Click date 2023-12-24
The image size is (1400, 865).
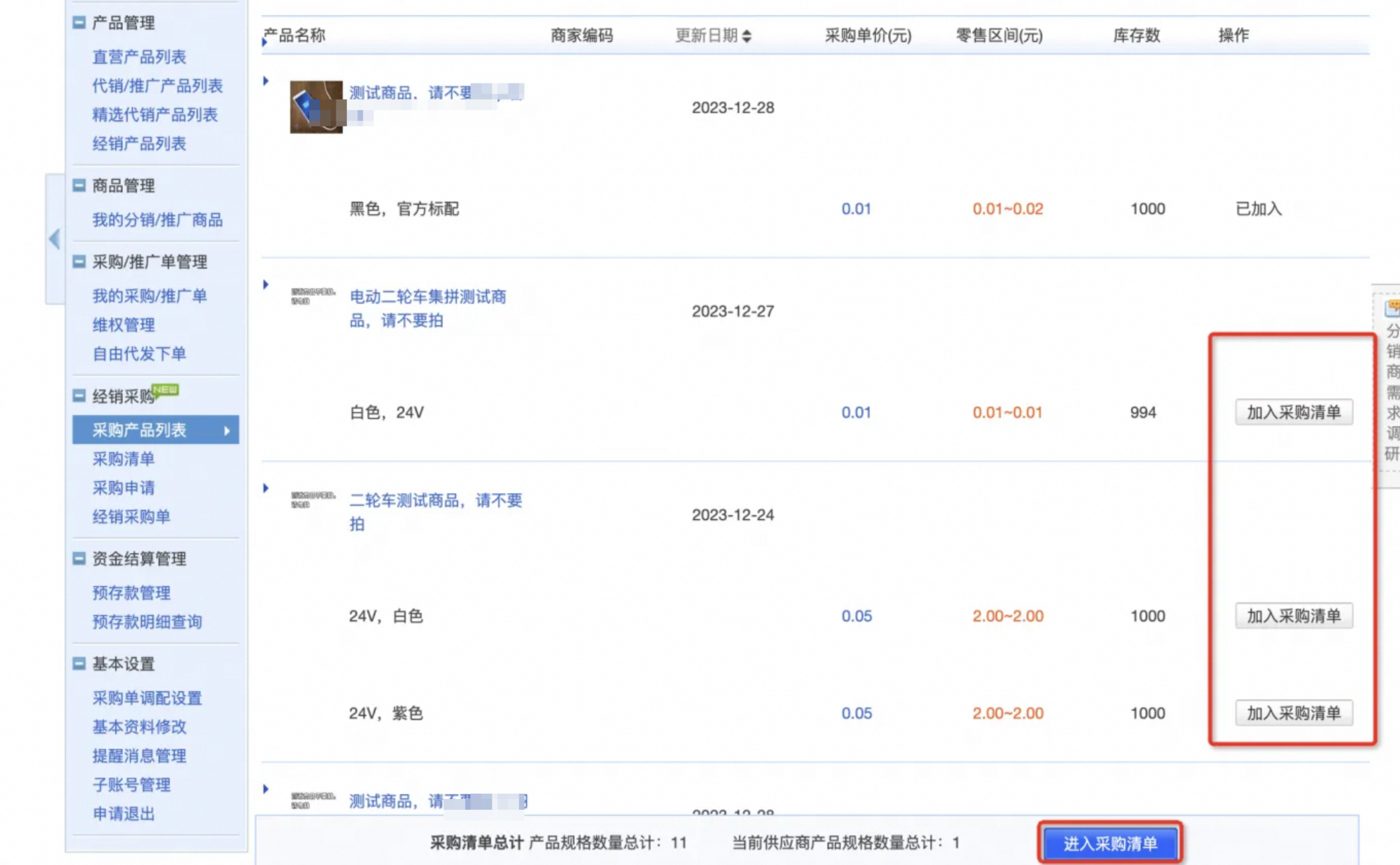pos(733,515)
